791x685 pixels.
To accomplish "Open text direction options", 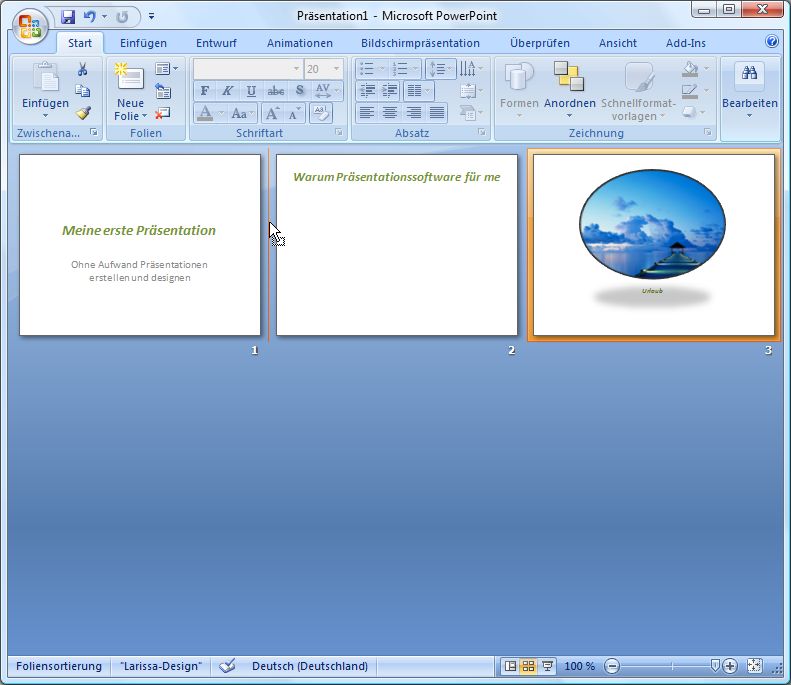I will click(x=471, y=69).
